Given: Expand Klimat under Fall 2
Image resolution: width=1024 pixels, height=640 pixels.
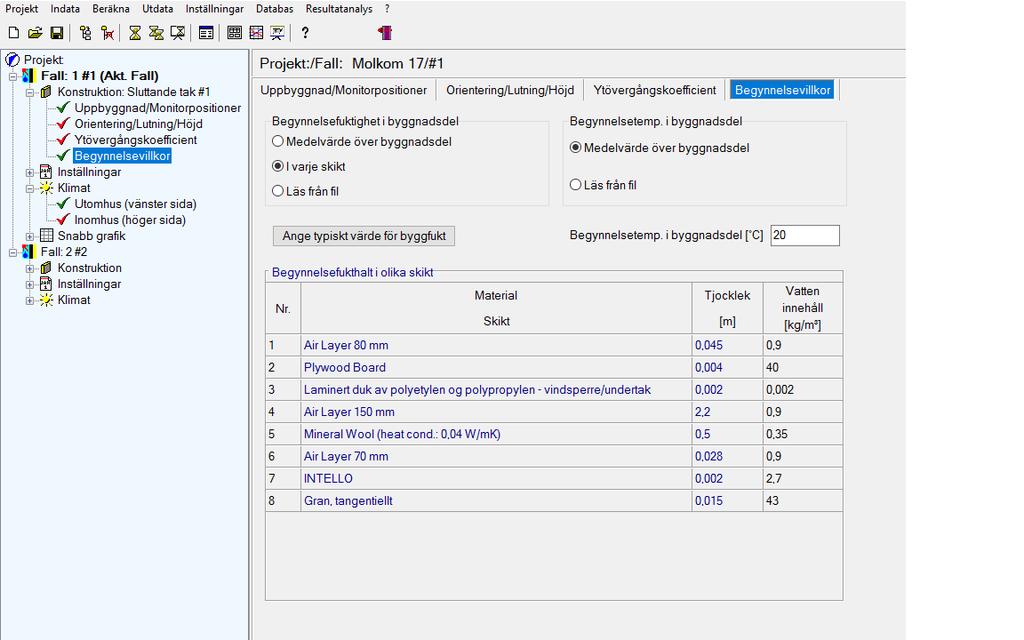Looking at the screenshot, I should click(x=30, y=300).
